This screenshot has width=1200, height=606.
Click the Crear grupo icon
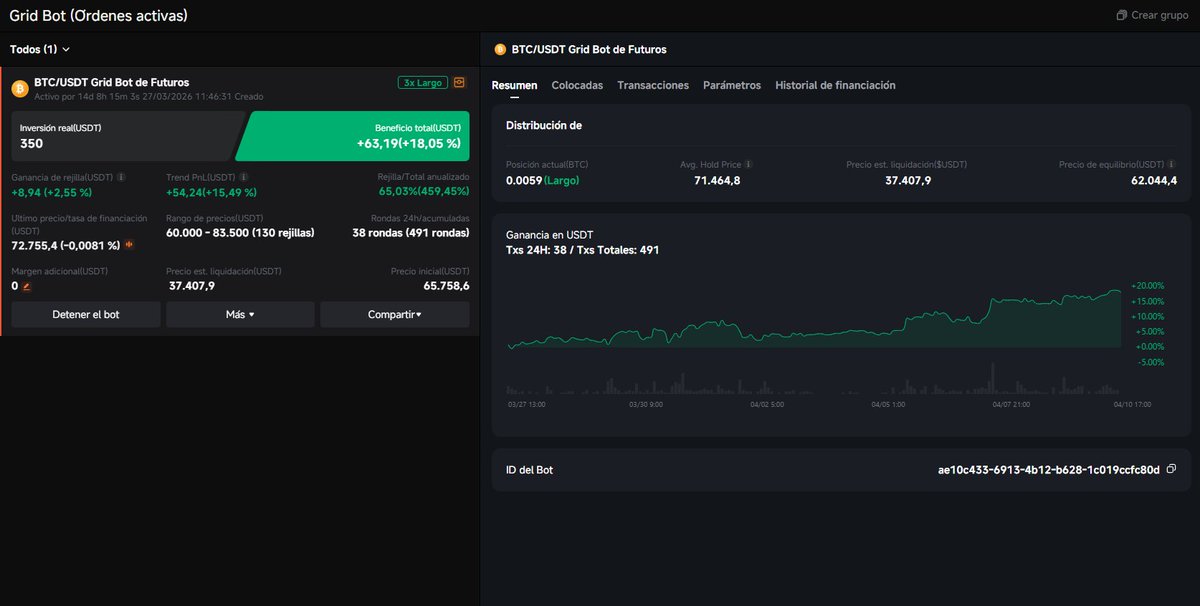[1121, 16]
